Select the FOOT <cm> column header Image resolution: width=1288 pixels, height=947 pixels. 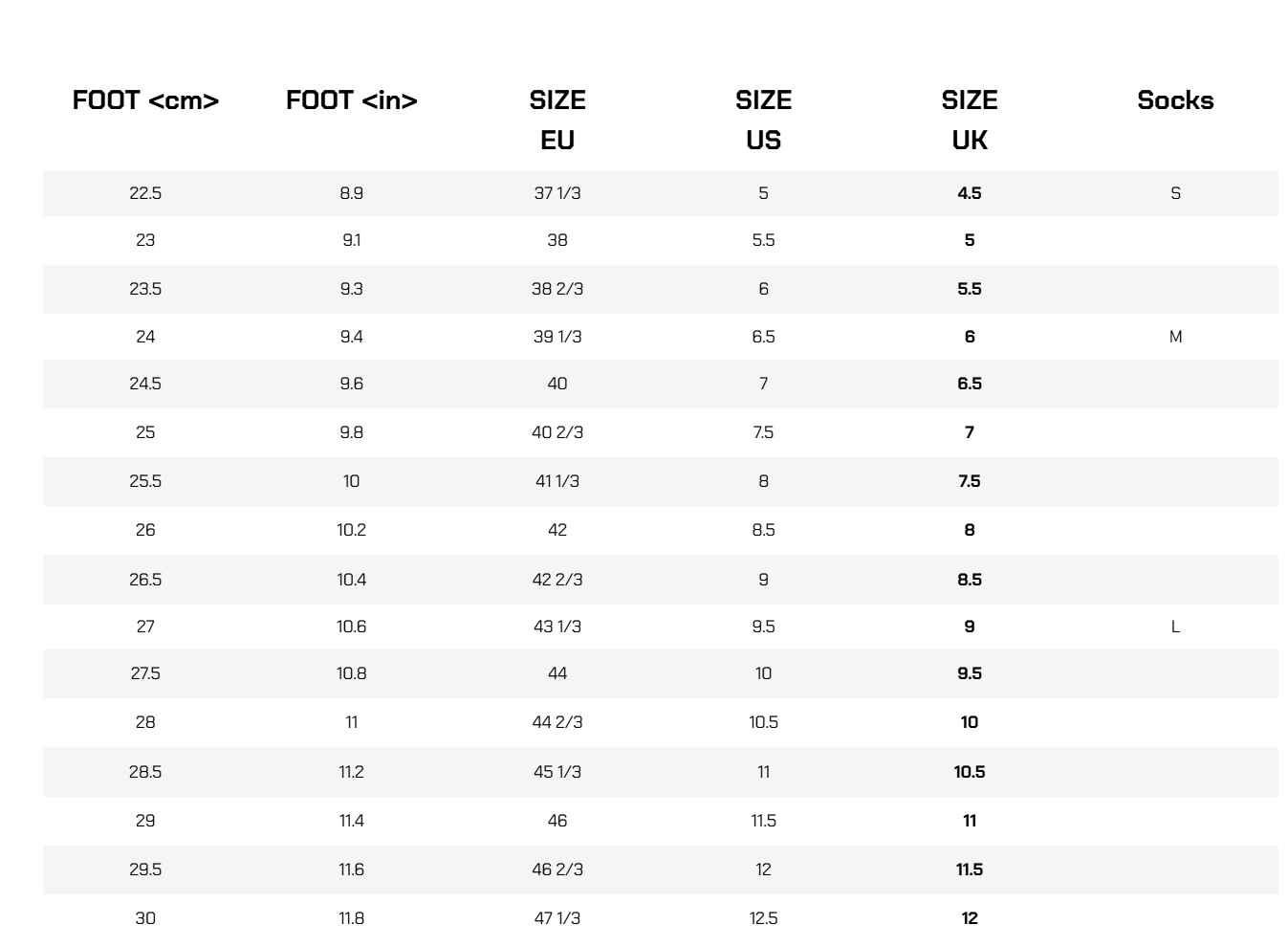[x=145, y=100]
